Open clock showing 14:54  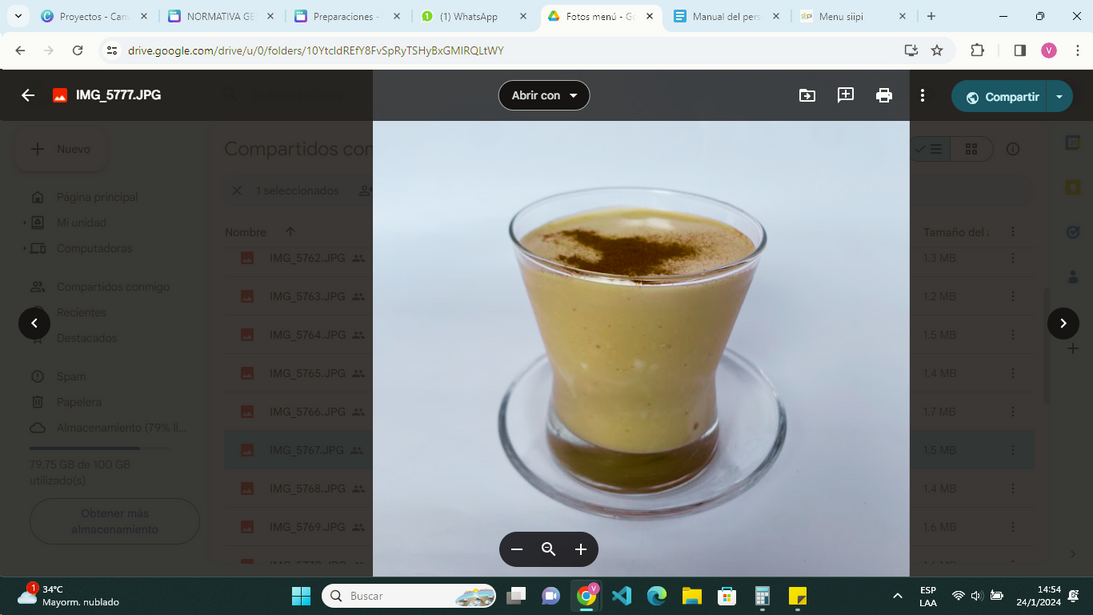(x=1039, y=596)
